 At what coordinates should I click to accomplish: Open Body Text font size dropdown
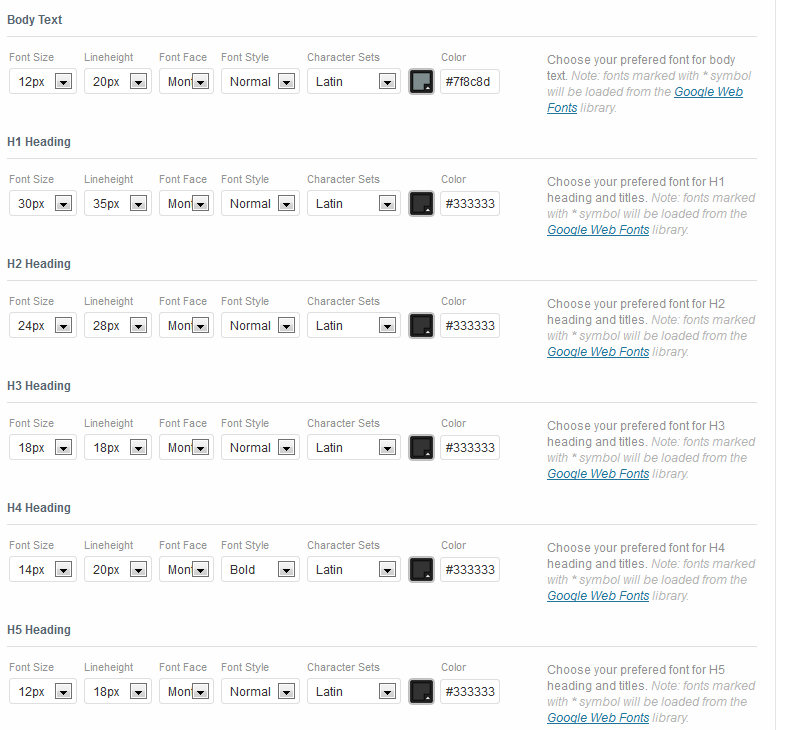coord(43,82)
